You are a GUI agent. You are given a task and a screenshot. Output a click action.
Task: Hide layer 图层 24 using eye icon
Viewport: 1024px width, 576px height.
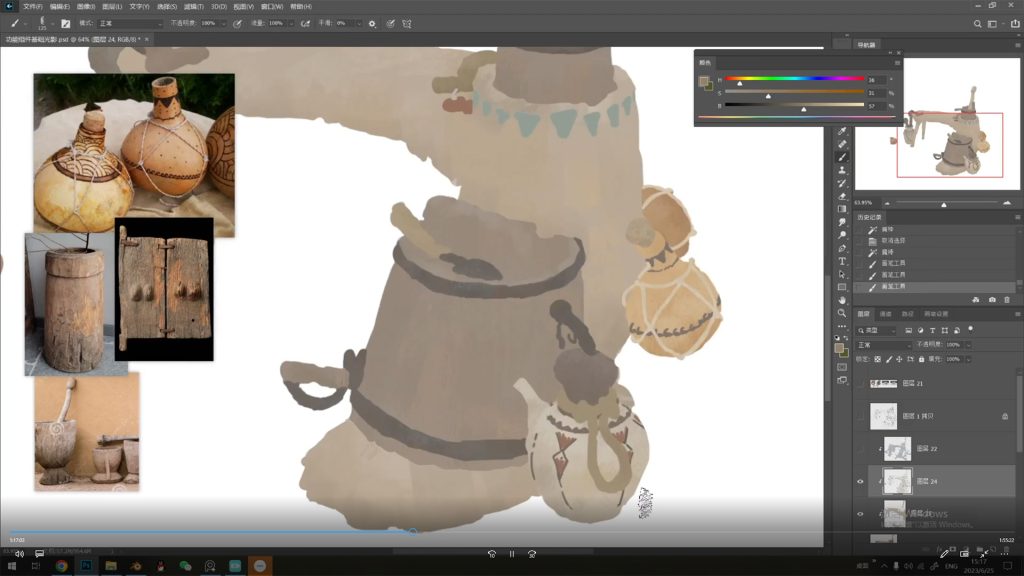pos(860,481)
